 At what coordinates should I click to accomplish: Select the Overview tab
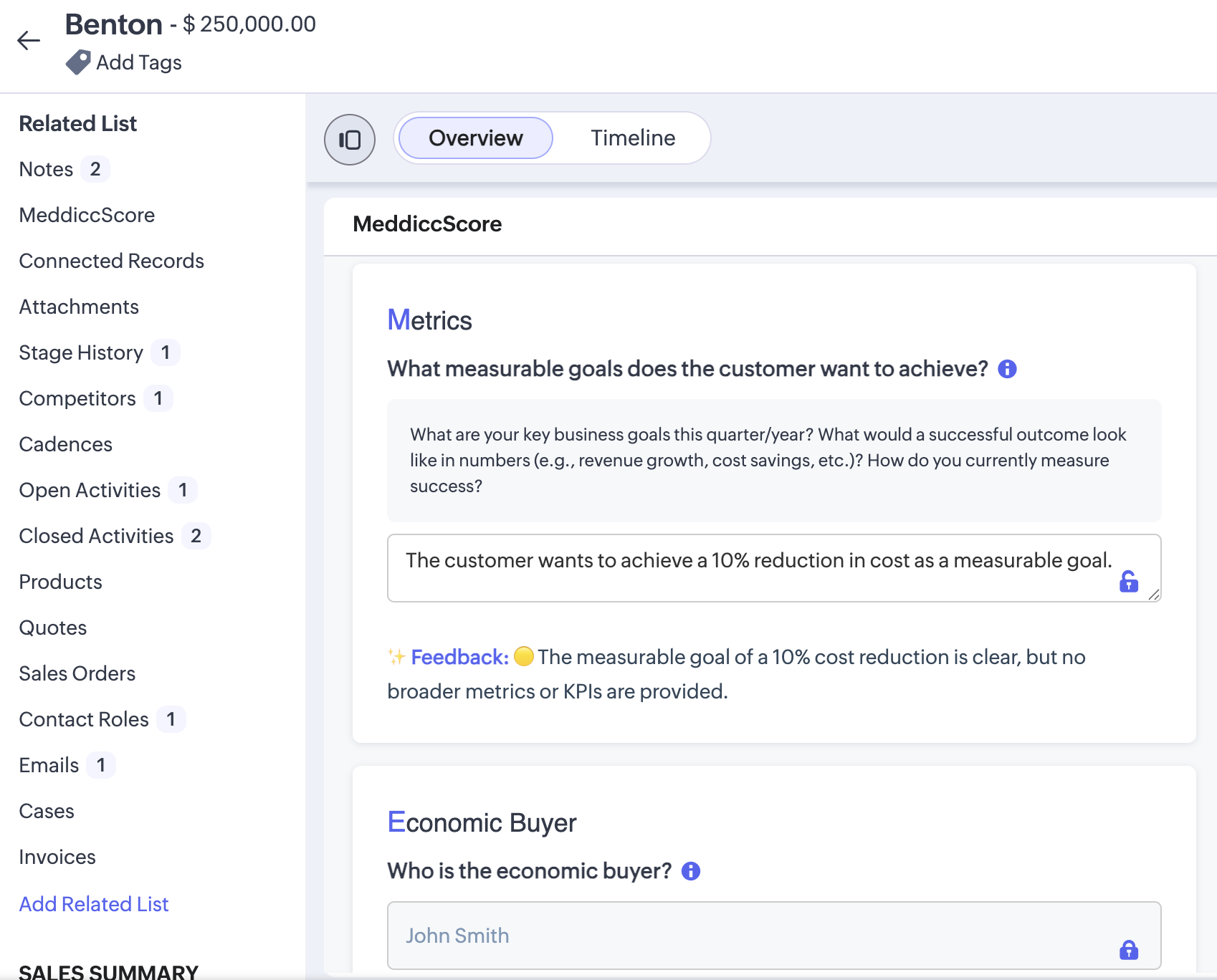click(x=474, y=138)
